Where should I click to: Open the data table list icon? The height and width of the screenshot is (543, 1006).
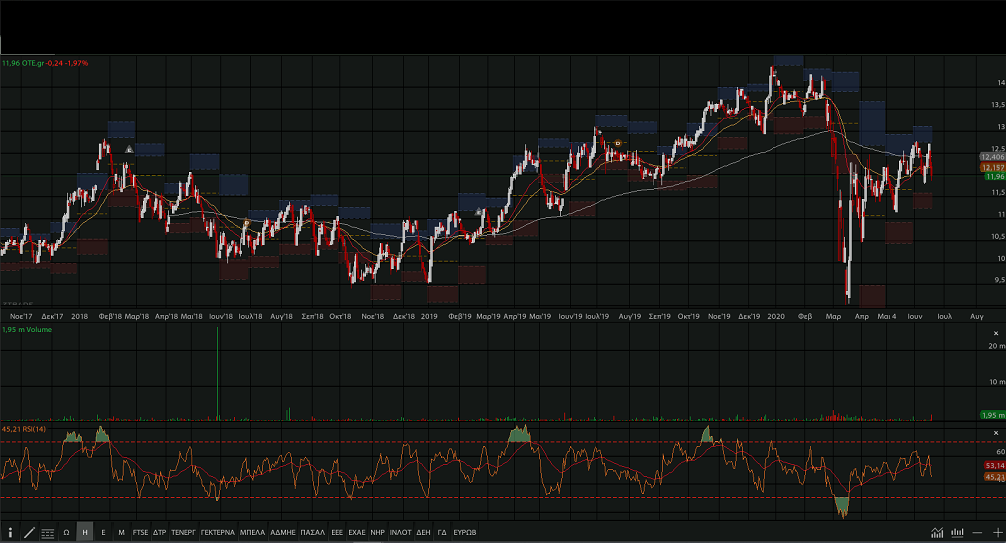coord(47,533)
